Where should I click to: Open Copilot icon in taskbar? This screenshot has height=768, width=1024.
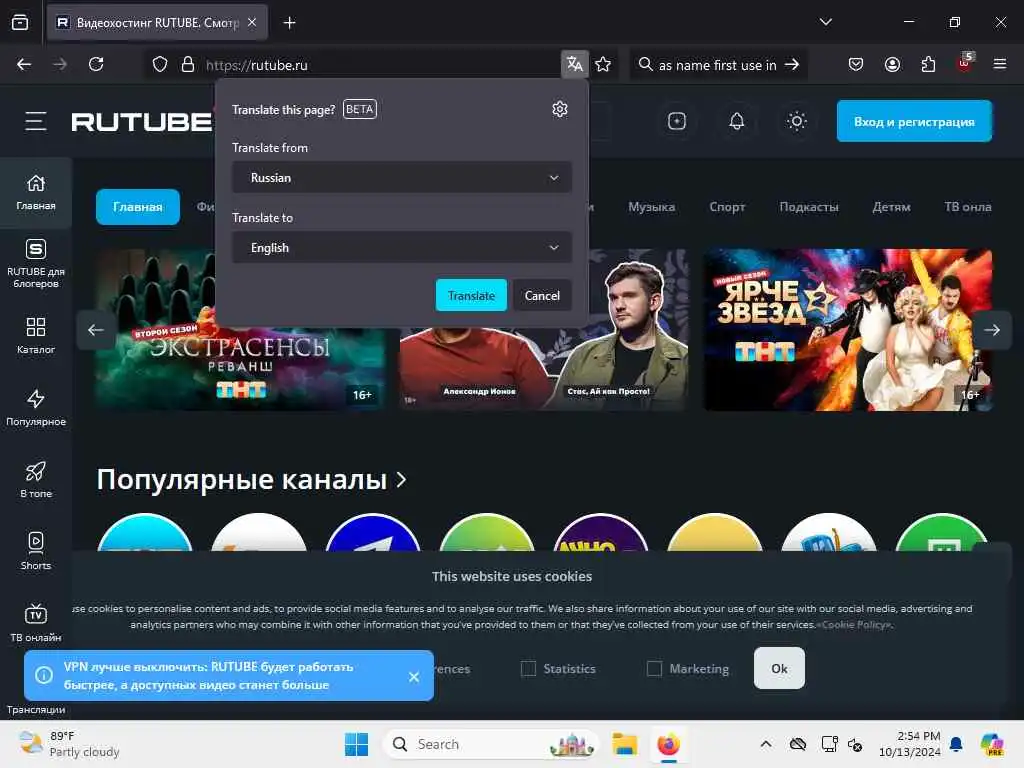click(992, 744)
